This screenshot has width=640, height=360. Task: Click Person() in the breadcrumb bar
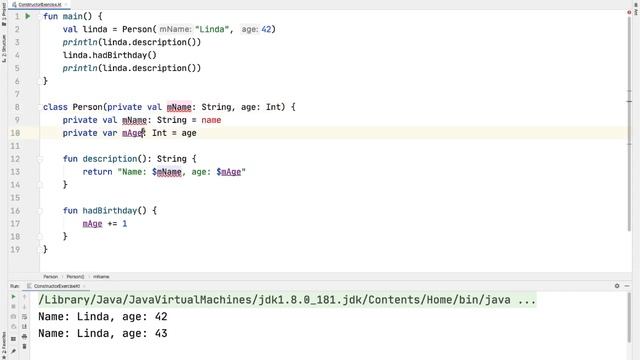click(x=75, y=277)
